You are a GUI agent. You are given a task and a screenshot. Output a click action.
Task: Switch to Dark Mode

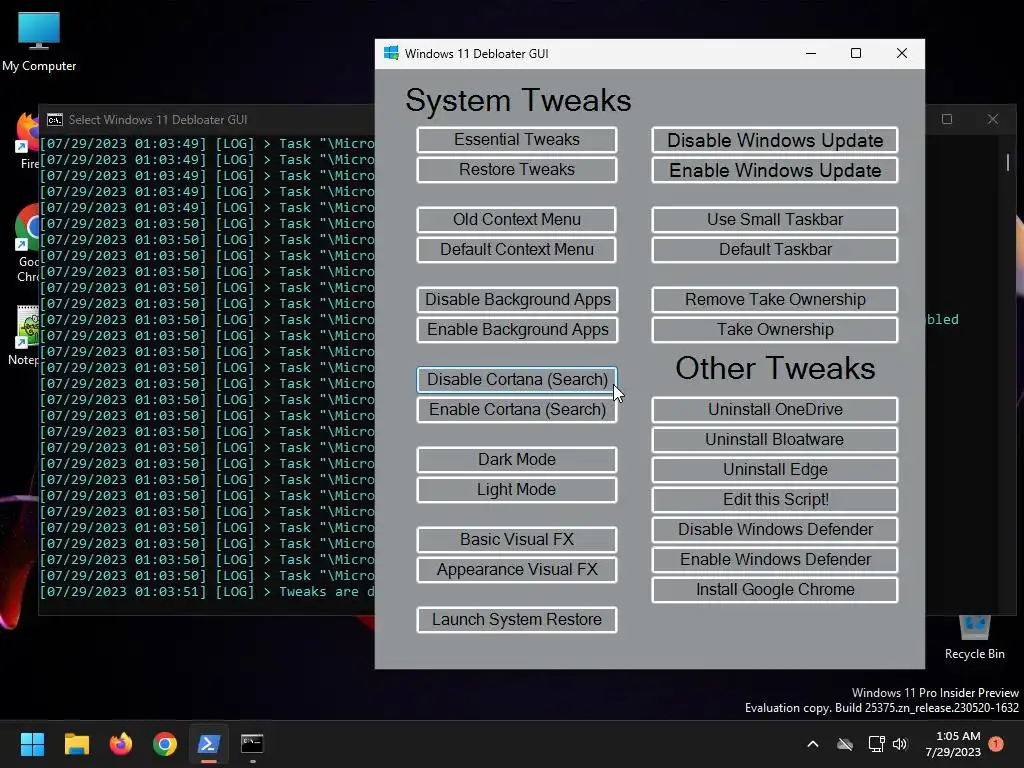pyautogui.click(x=517, y=460)
